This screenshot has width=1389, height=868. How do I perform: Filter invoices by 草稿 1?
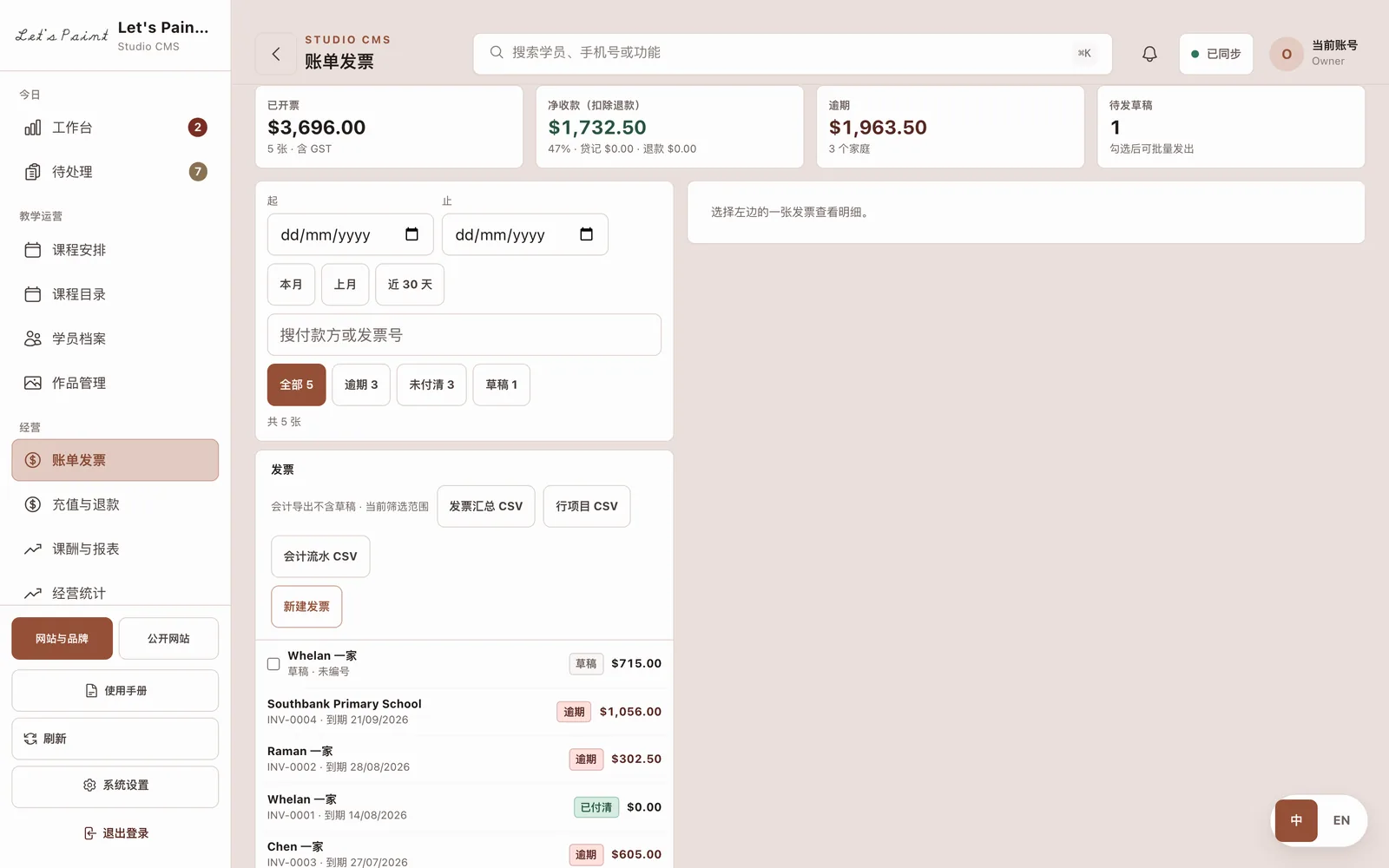click(x=502, y=385)
